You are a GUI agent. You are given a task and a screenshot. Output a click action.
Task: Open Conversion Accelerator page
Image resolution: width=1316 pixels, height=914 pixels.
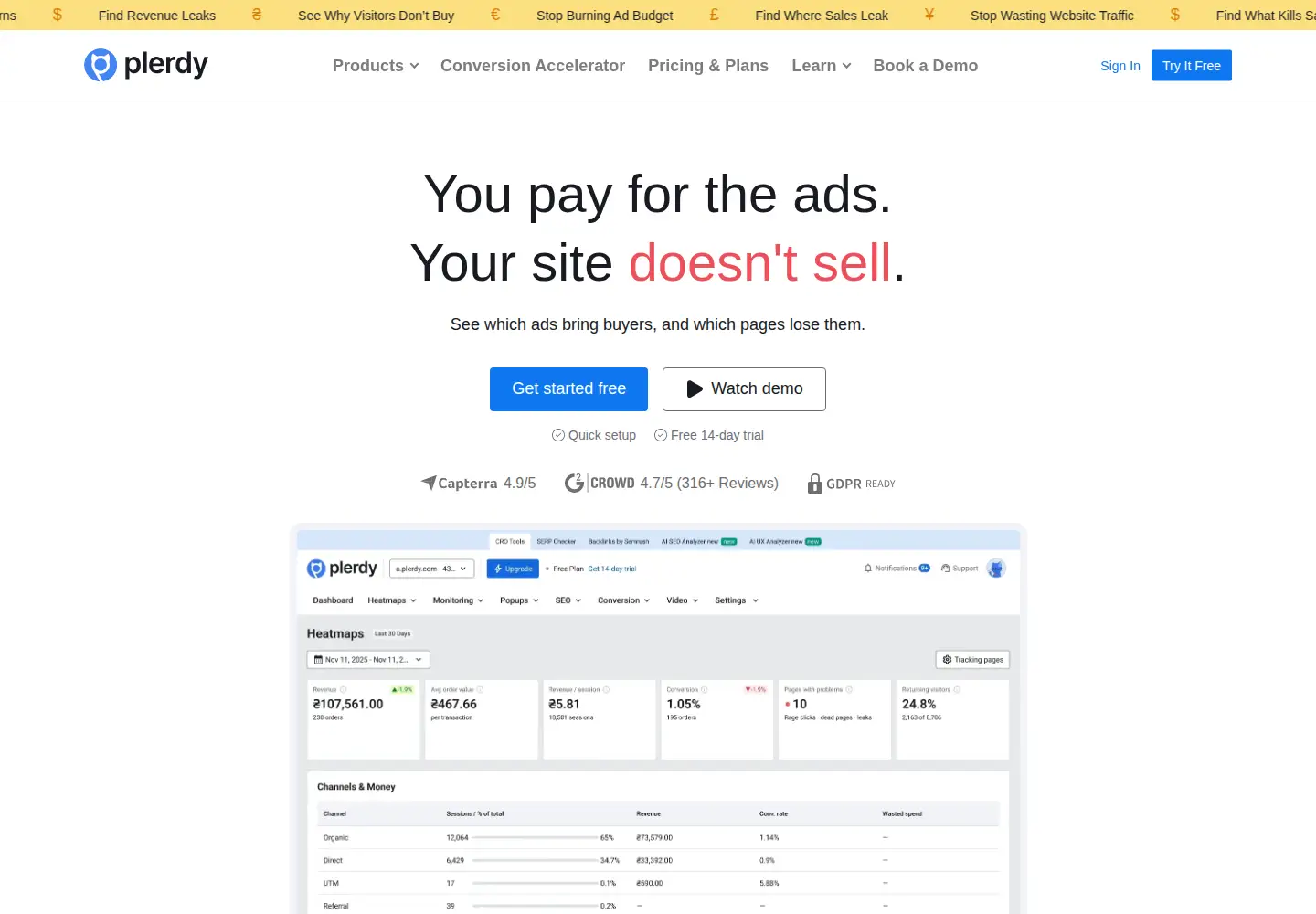click(533, 66)
